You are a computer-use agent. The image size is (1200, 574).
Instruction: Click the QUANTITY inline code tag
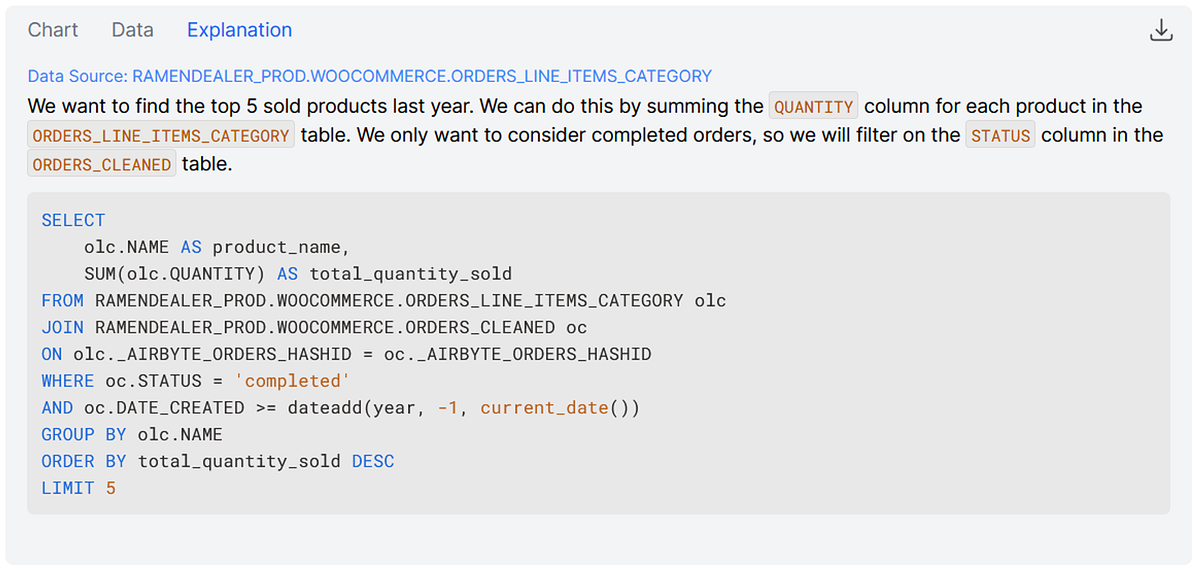tap(814, 107)
